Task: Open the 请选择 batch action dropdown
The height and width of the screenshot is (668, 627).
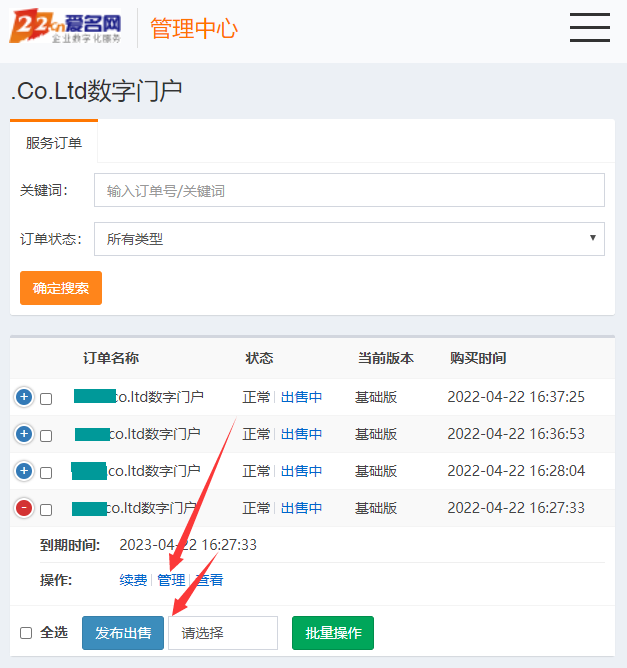Action: pyautogui.click(x=222, y=633)
